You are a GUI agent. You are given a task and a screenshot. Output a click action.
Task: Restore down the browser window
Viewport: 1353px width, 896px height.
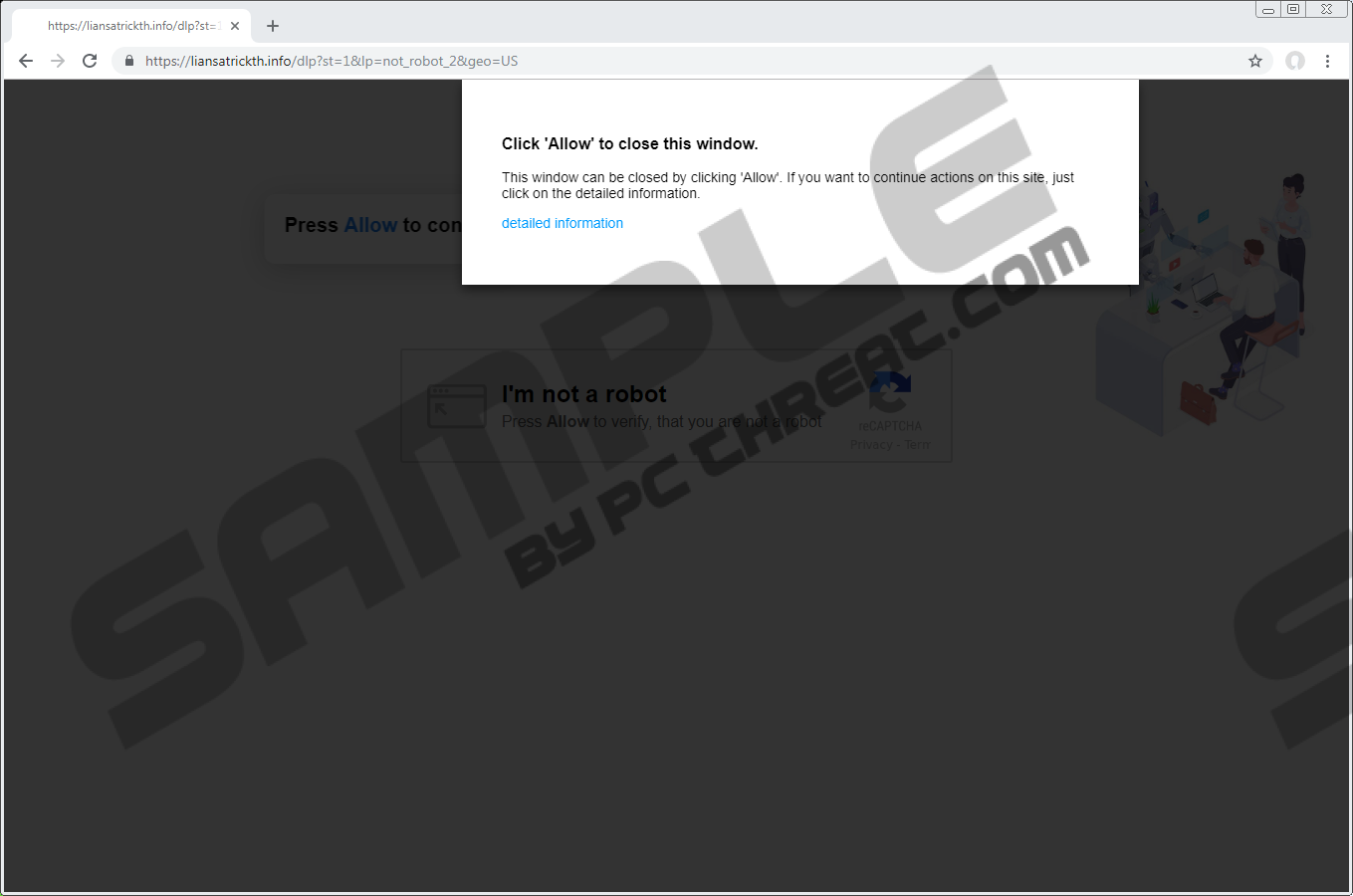[1293, 10]
